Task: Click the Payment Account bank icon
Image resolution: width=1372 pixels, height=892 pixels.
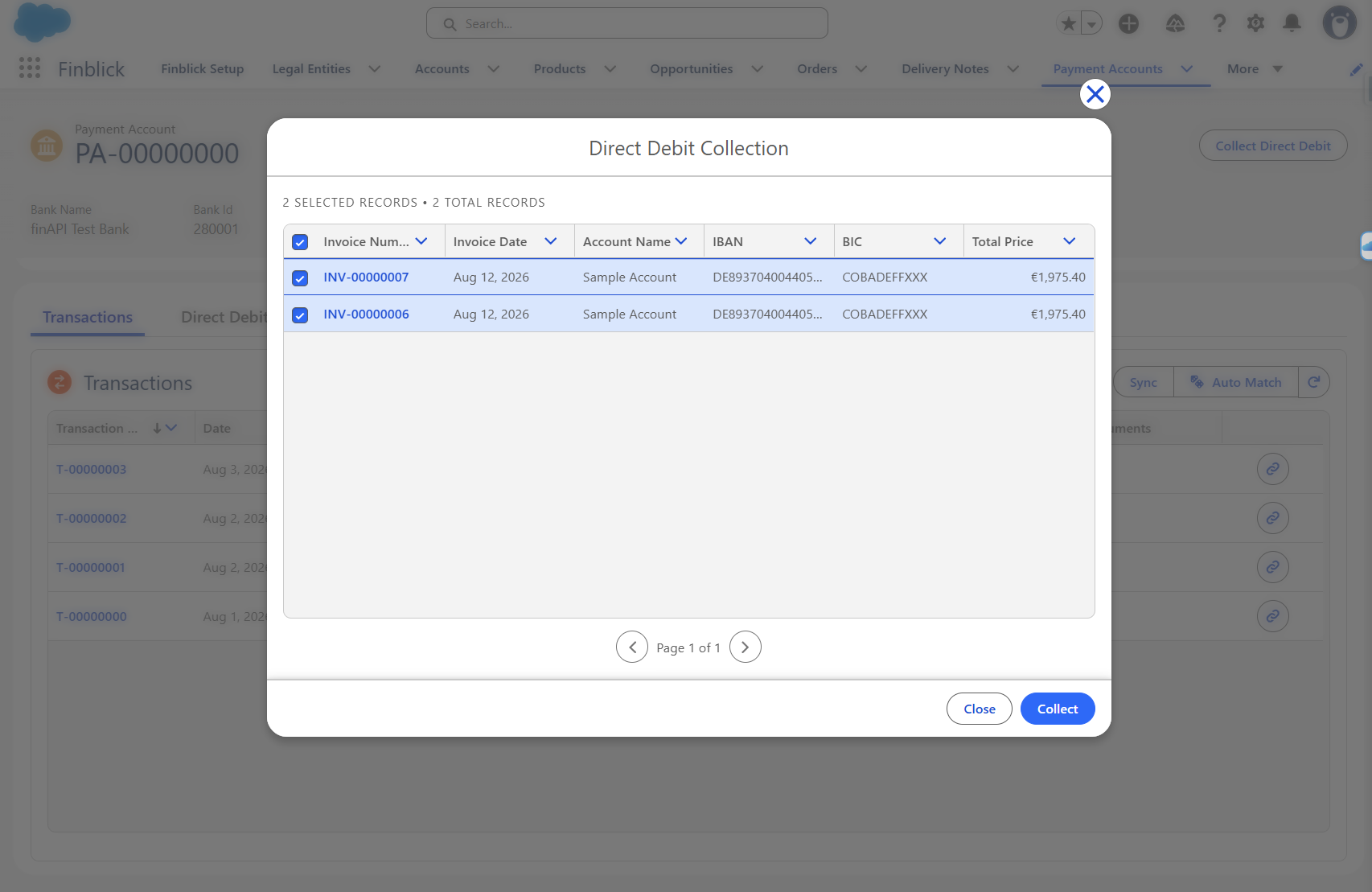Action: click(47, 146)
